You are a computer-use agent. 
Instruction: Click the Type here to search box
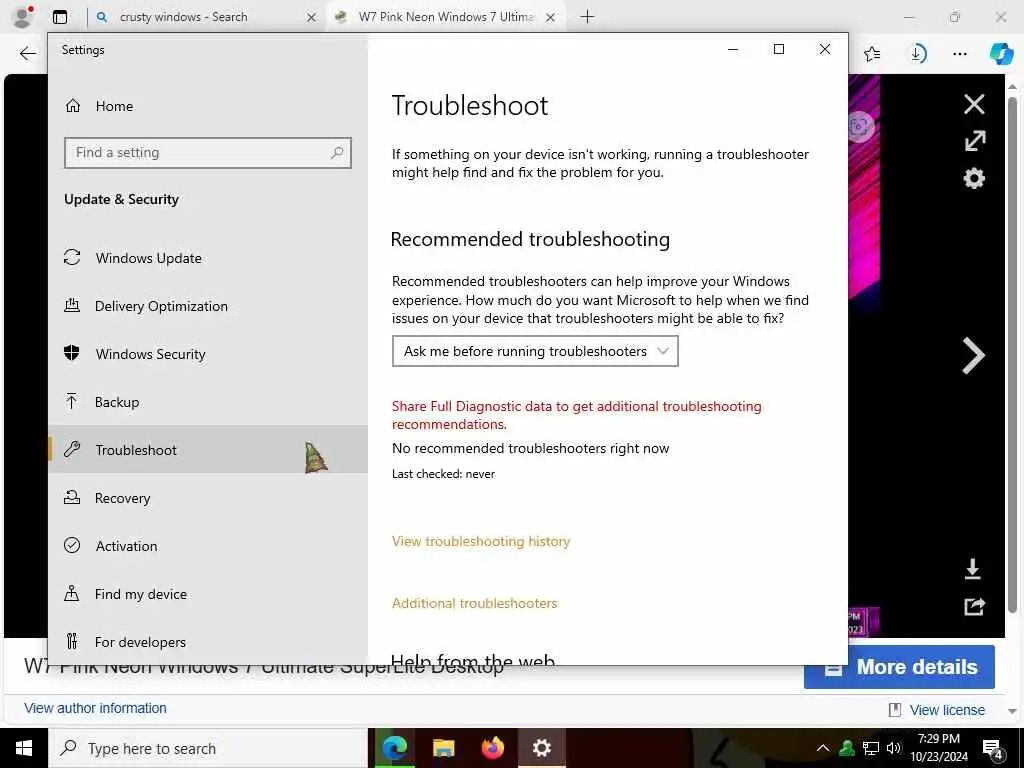pos(208,748)
